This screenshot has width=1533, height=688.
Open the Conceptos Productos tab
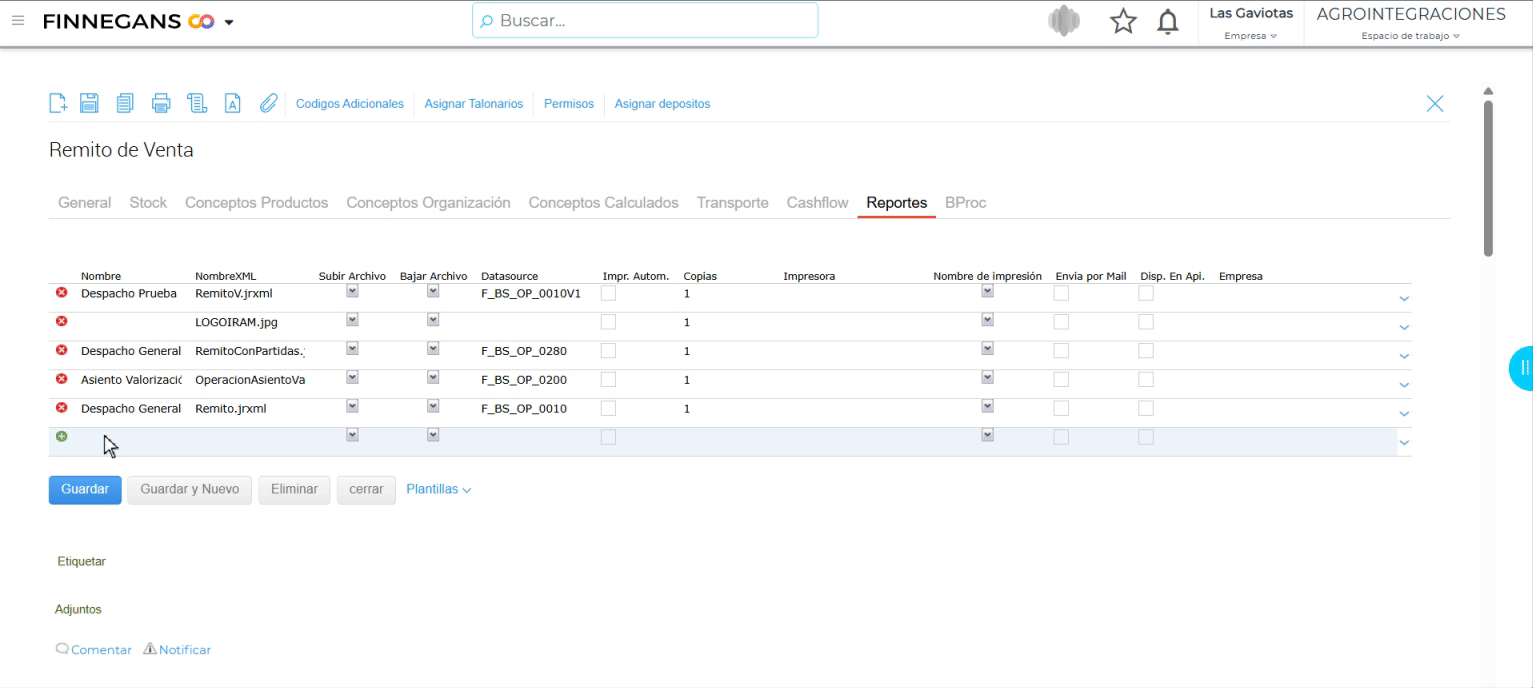(257, 202)
